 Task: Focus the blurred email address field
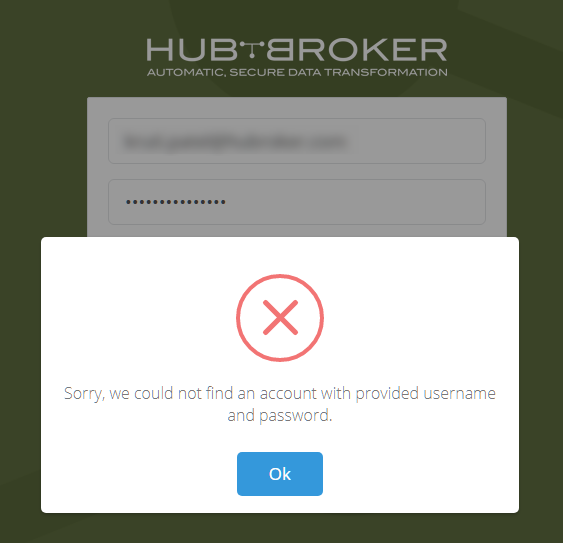(x=297, y=141)
